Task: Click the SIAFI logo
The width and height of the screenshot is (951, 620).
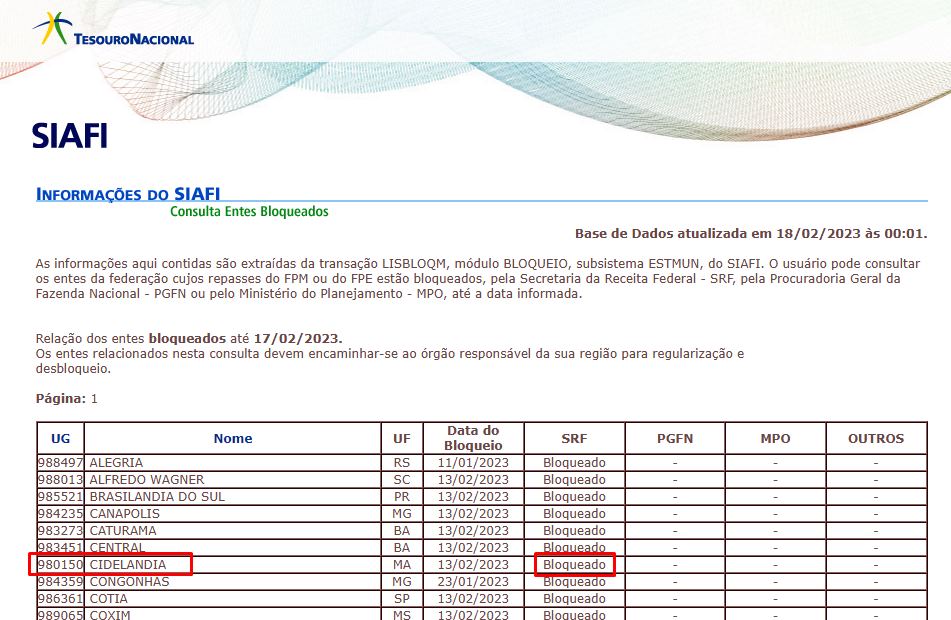Action: point(69,137)
